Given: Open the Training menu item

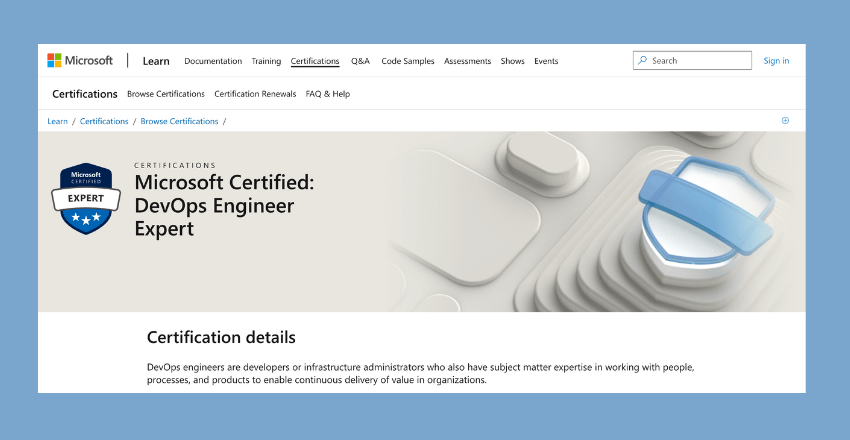Looking at the screenshot, I should [266, 61].
